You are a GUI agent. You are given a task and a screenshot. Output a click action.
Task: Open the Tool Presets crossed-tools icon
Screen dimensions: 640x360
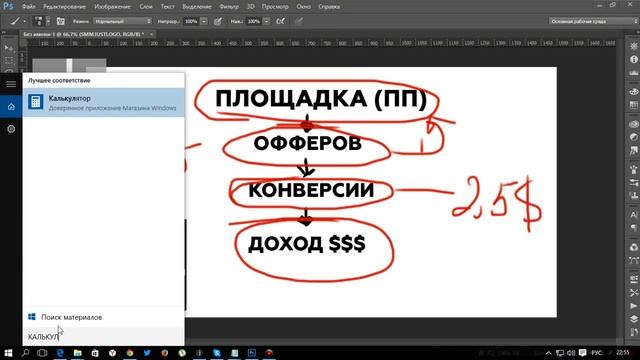click(633, 292)
